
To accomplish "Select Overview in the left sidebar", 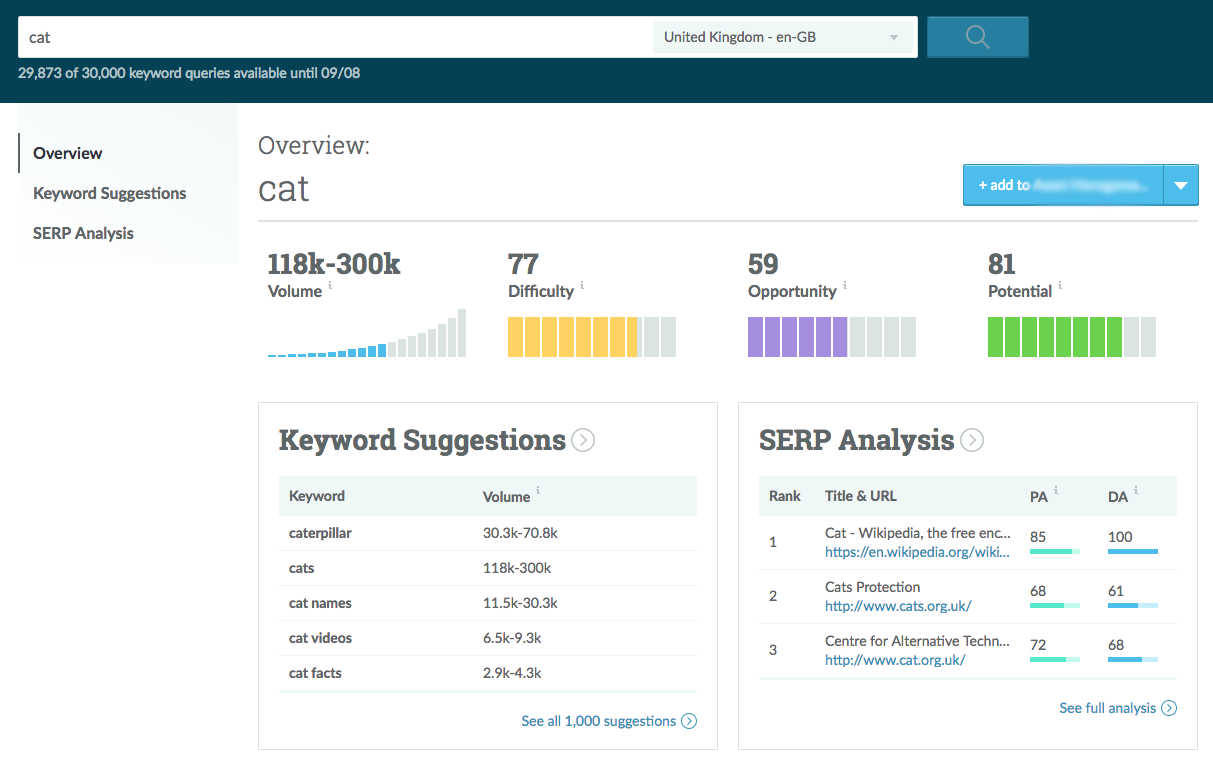I will tap(68, 153).
